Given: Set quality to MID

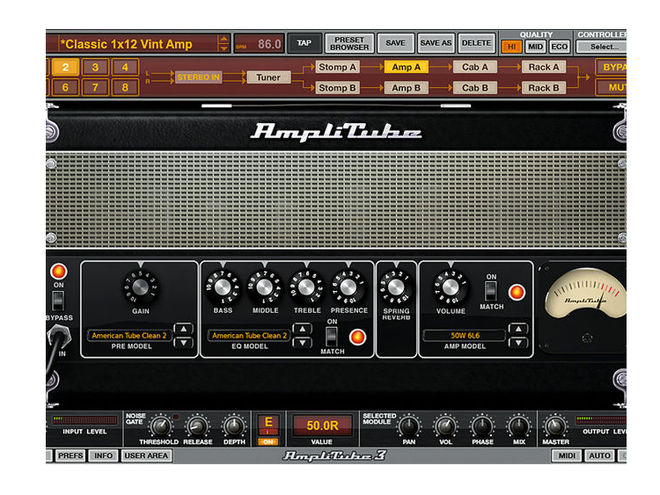Looking at the screenshot, I should pyautogui.click(x=535, y=47).
